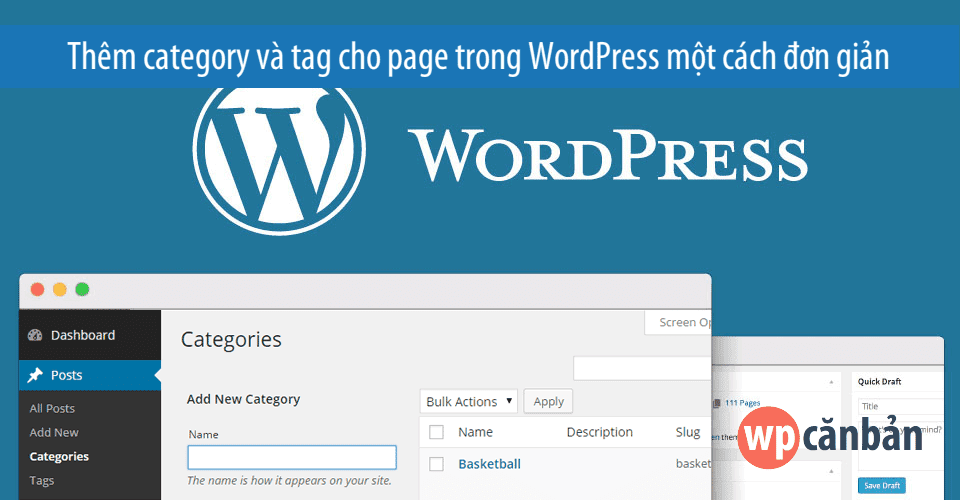The height and width of the screenshot is (500, 960).
Task: Click the yellow minimize window dot
Action: pos(59,289)
